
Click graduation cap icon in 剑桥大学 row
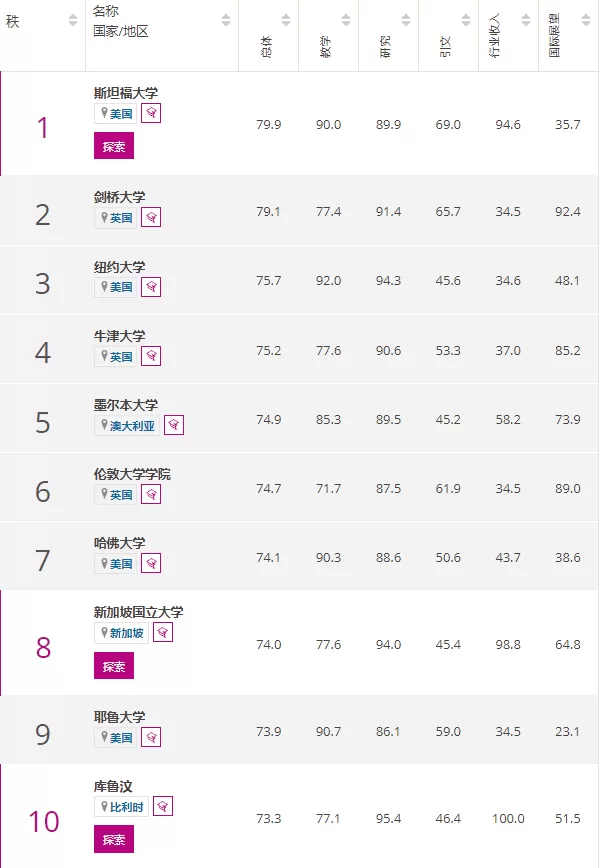point(151,218)
